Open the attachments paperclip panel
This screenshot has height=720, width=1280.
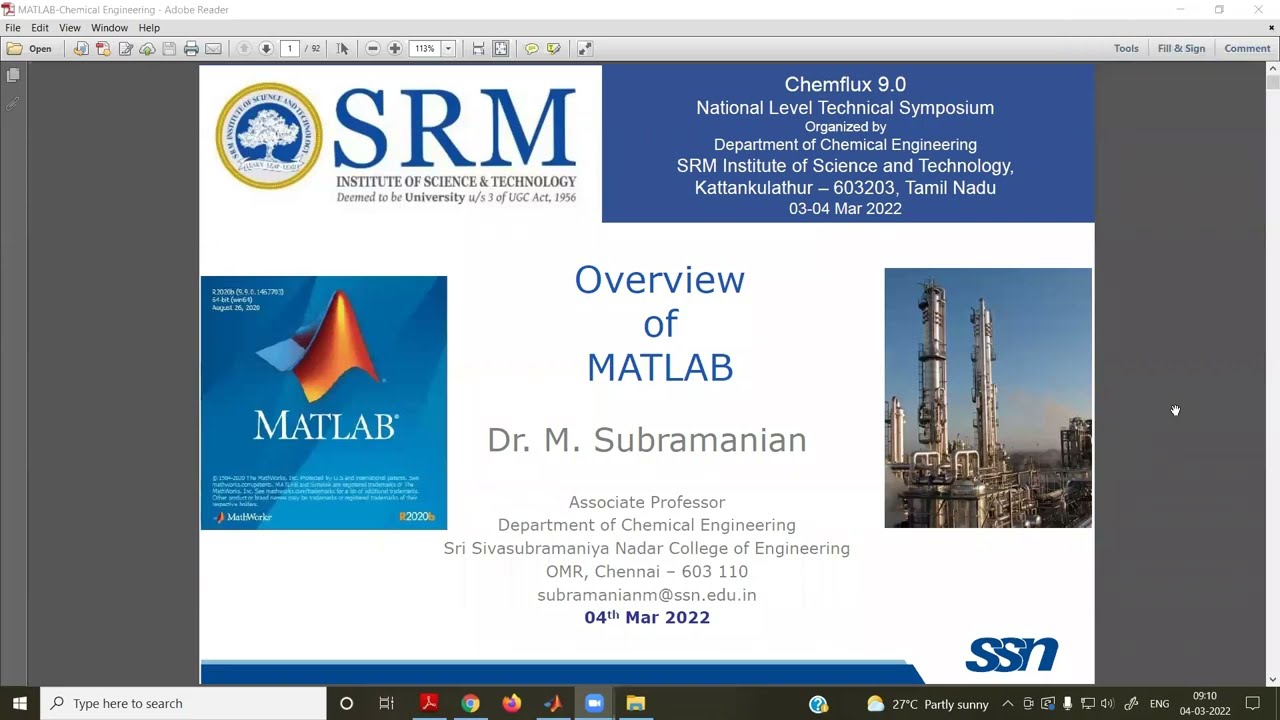click(13, 104)
